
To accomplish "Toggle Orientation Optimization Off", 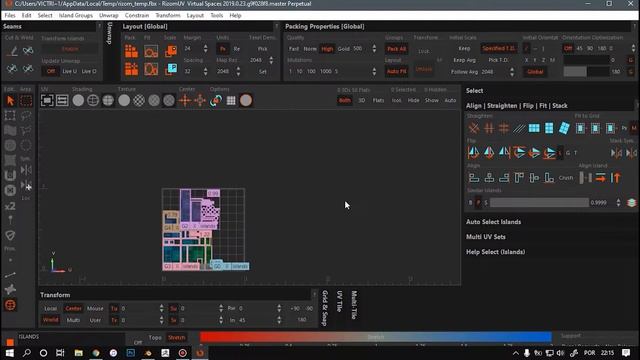I will [568, 48].
